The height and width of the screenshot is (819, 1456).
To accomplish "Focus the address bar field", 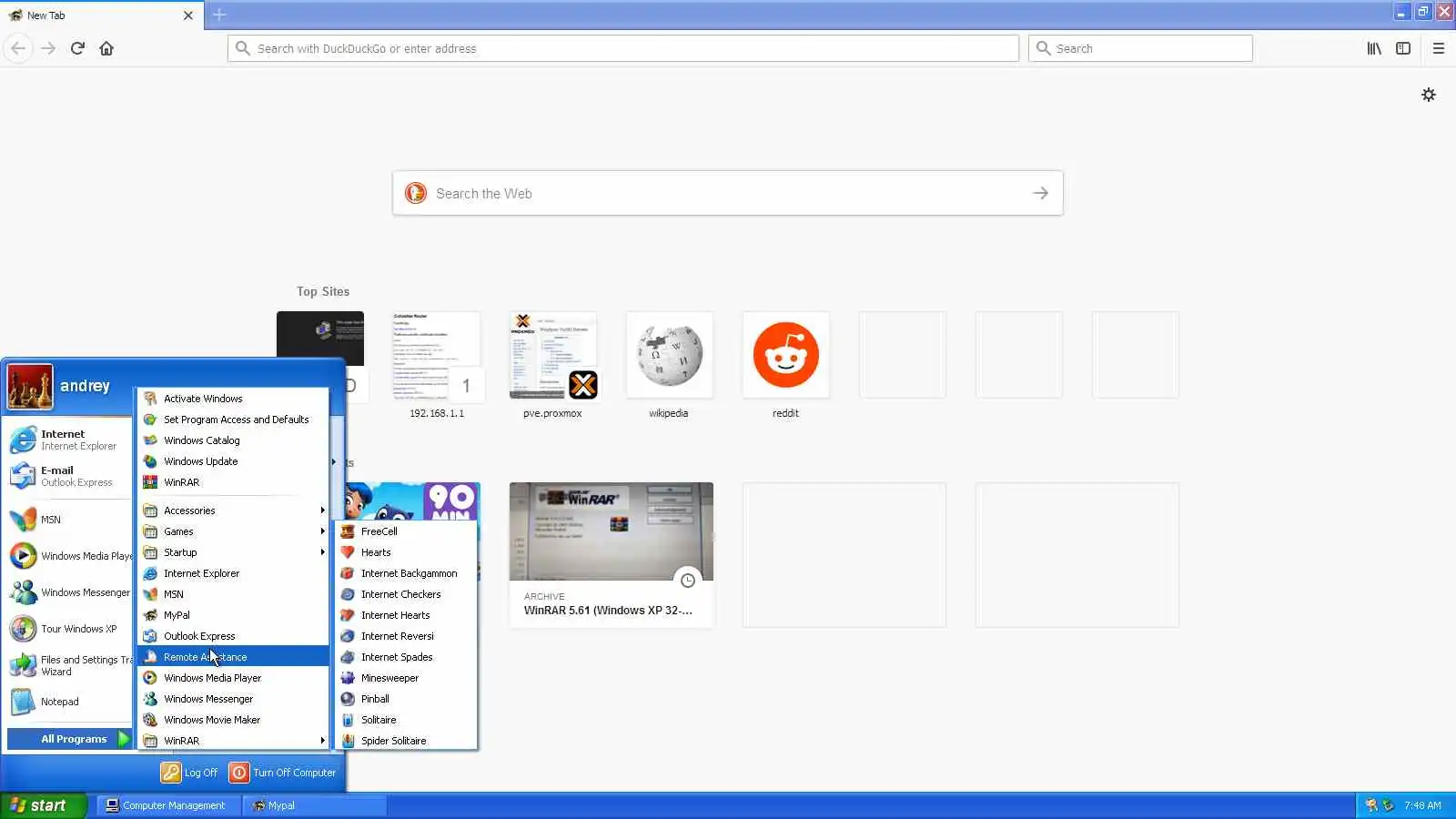I will pos(623,48).
